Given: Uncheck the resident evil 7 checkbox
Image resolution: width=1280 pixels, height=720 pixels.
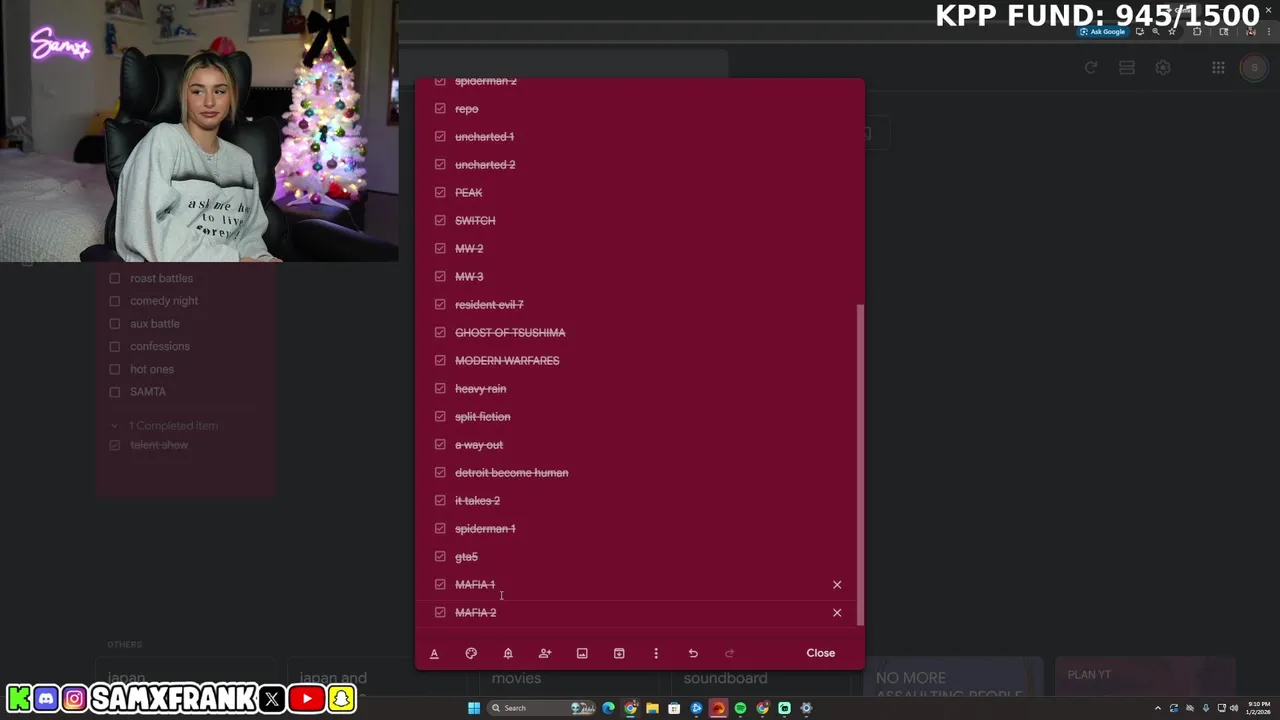Looking at the screenshot, I should tap(440, 304).
